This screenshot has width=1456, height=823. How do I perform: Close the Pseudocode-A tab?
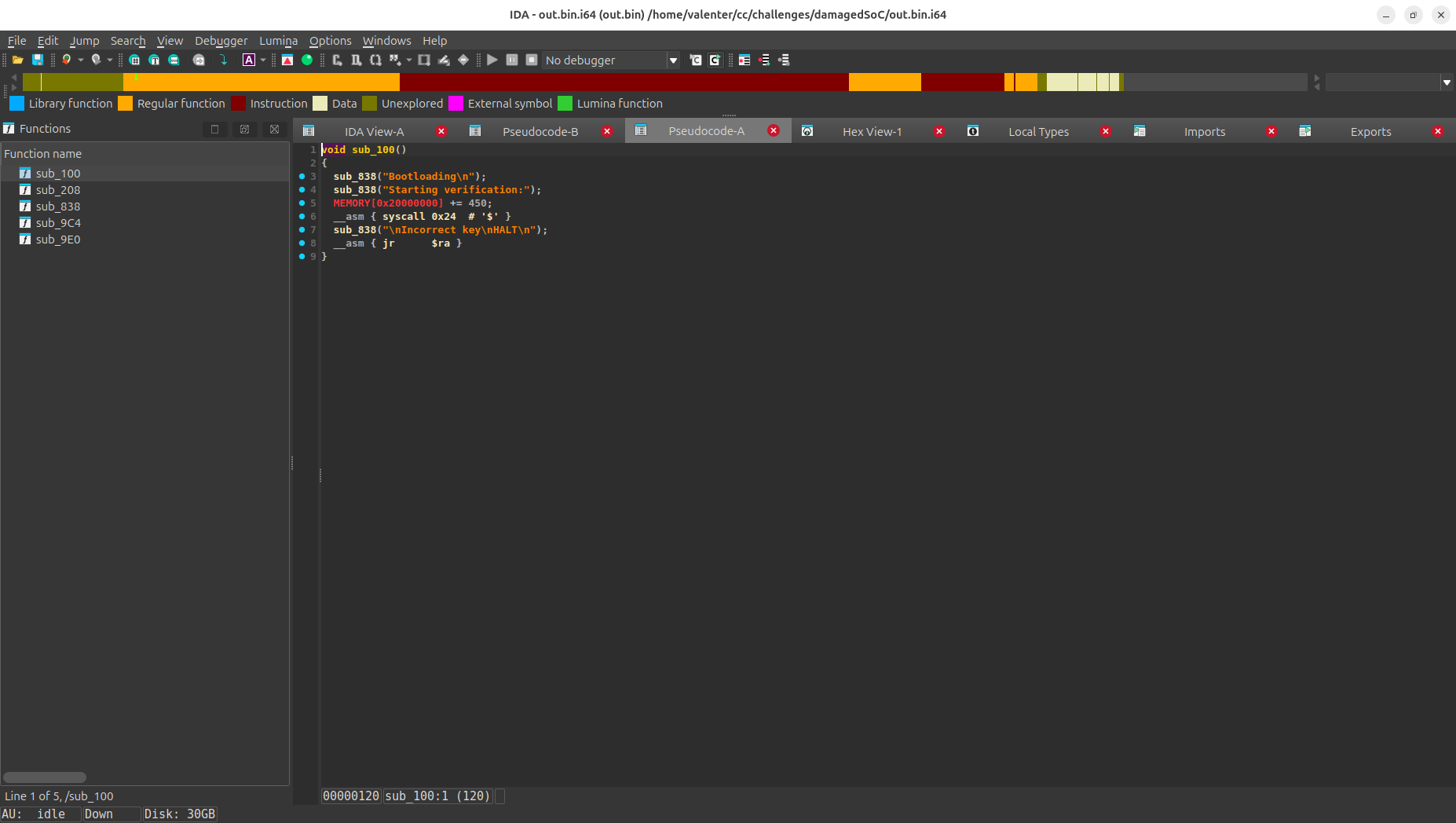pyautogui.click(x=774, y=131)
